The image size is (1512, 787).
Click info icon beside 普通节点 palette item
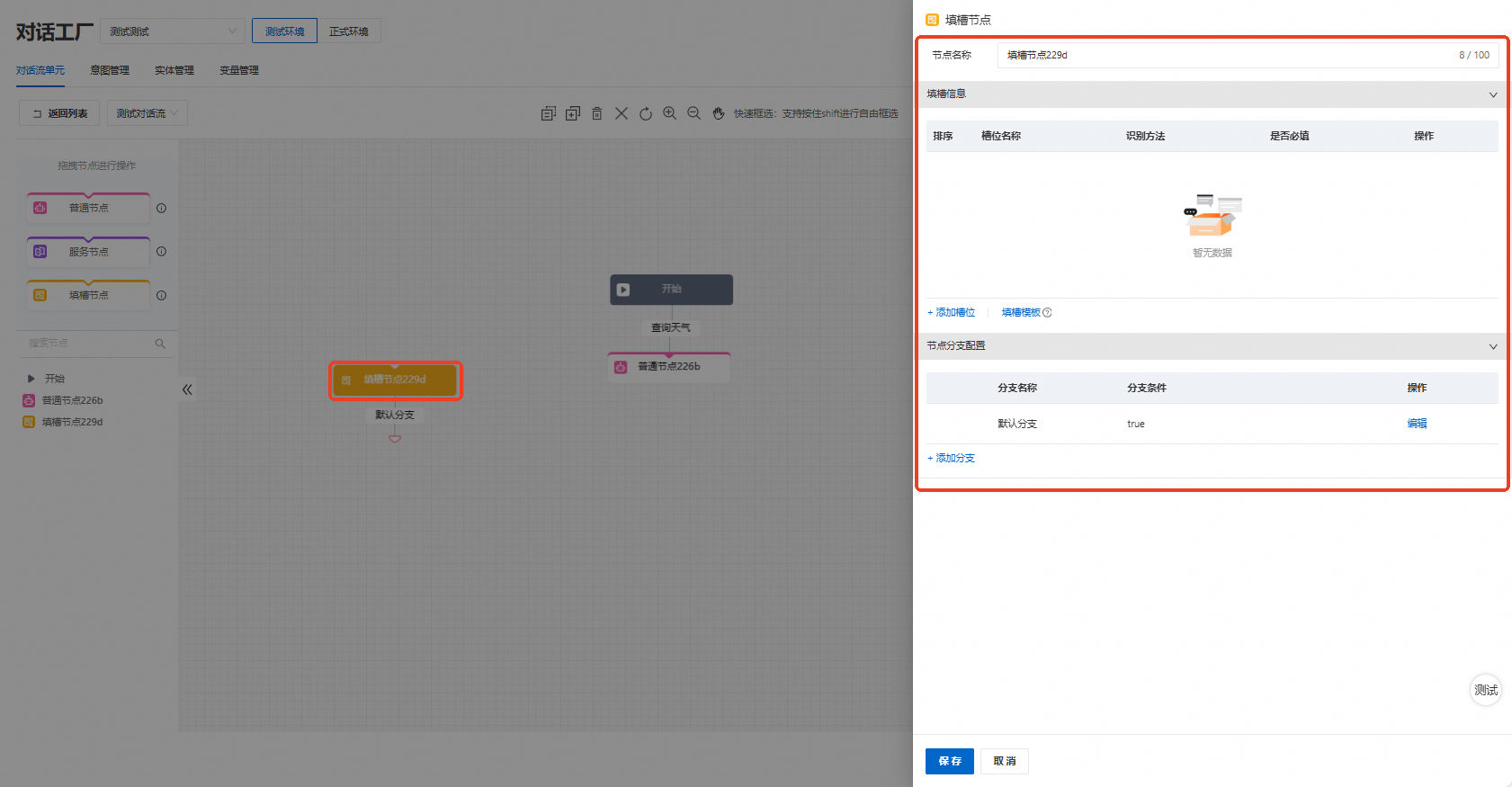point(162,208)
